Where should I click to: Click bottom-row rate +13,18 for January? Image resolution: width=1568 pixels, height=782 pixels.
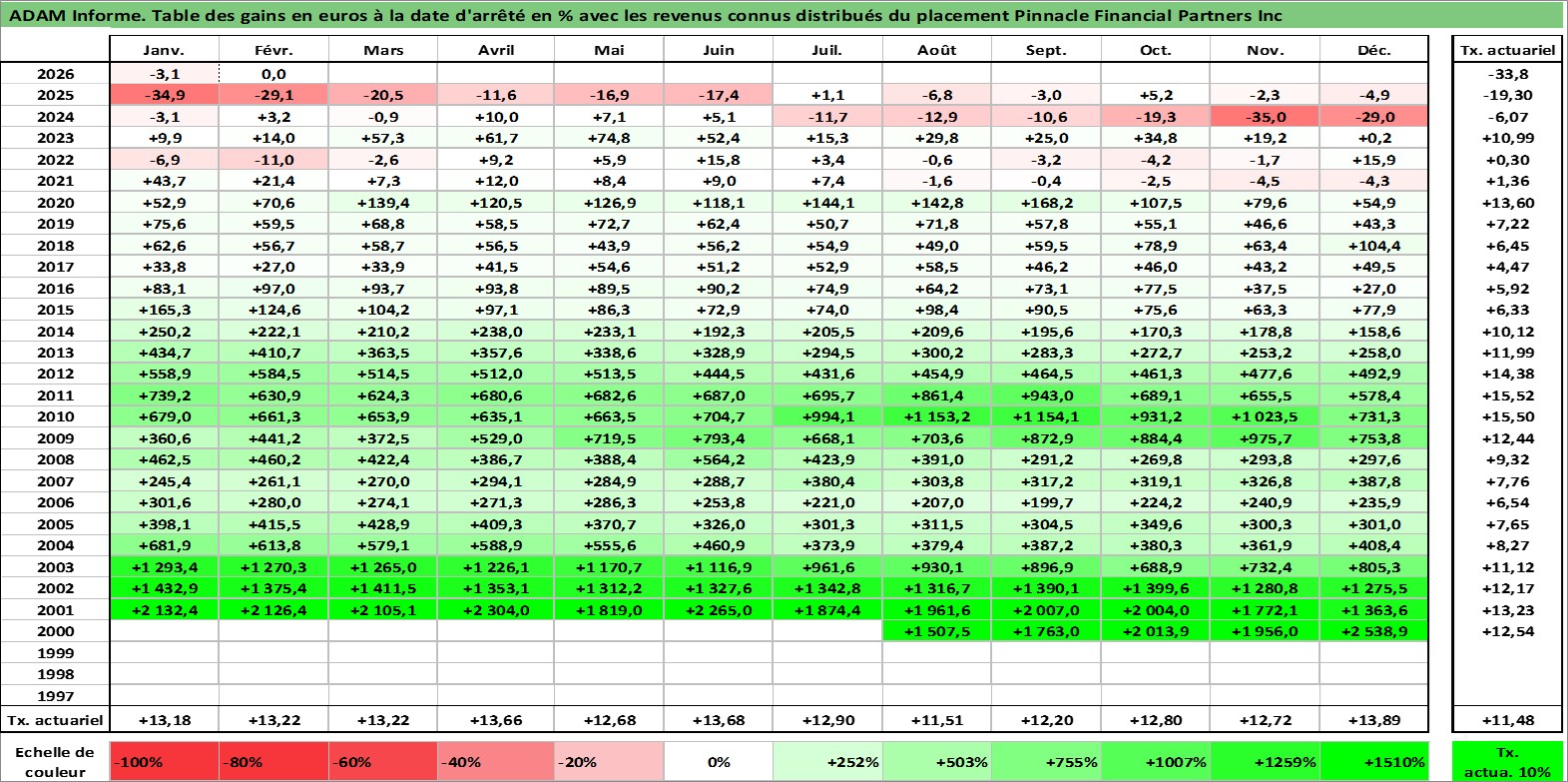(x=164, y=720)
